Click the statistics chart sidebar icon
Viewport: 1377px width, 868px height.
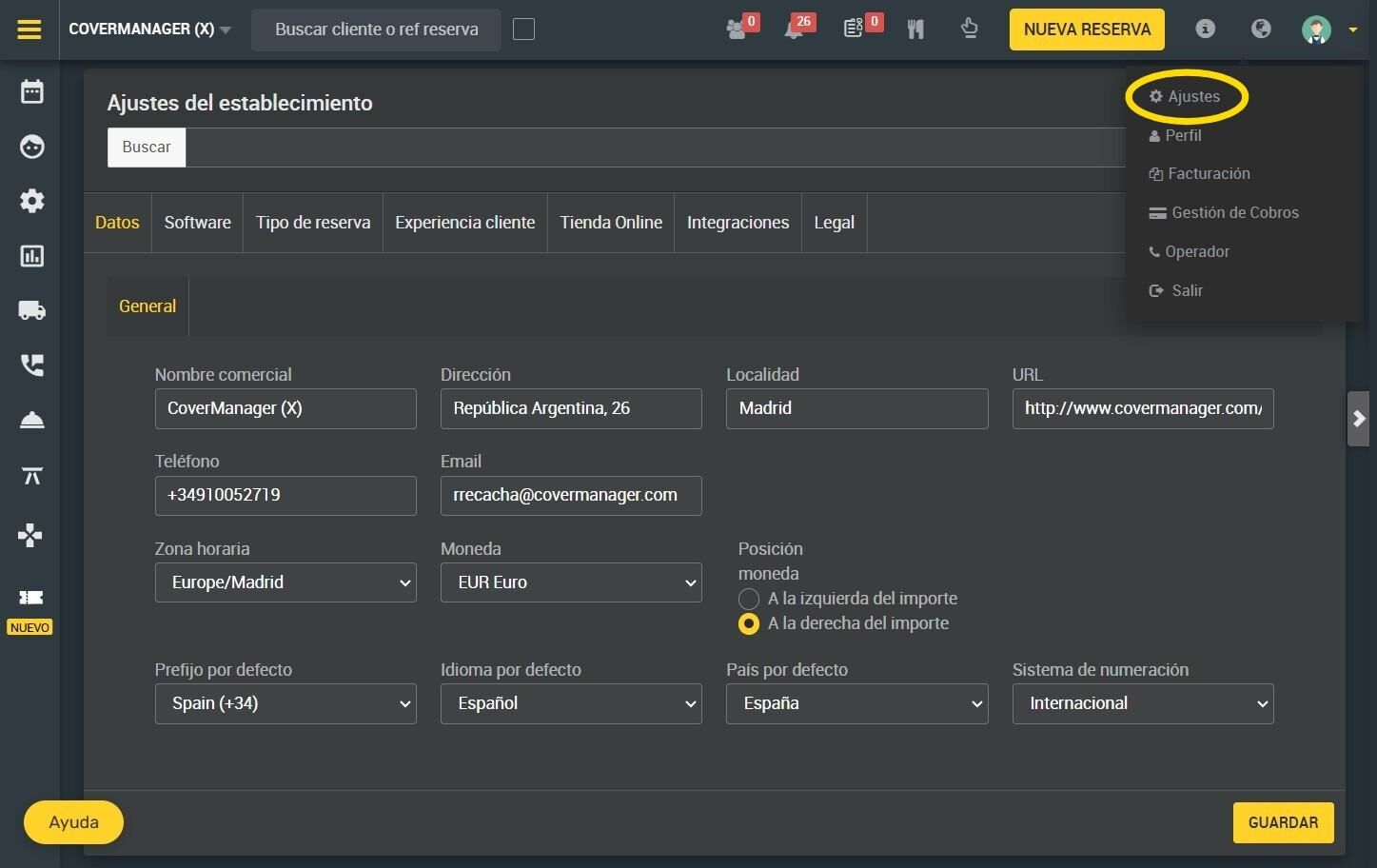click(32, 256)
